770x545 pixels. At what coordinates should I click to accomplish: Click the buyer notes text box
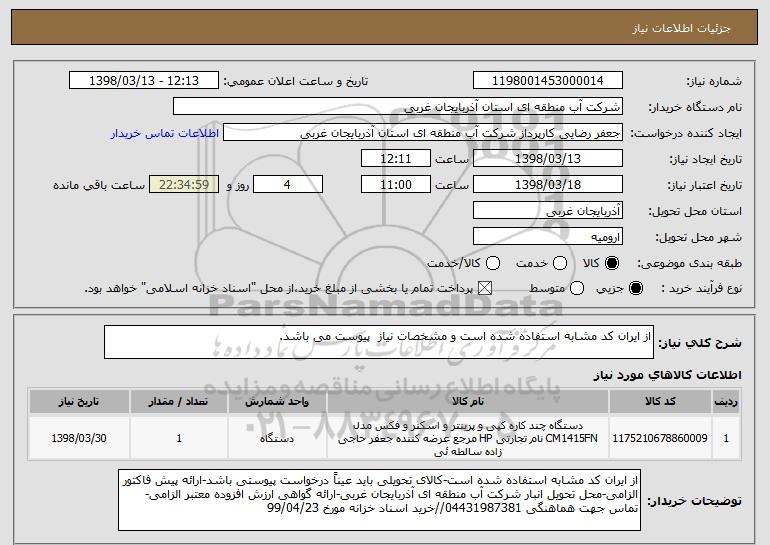379,500
